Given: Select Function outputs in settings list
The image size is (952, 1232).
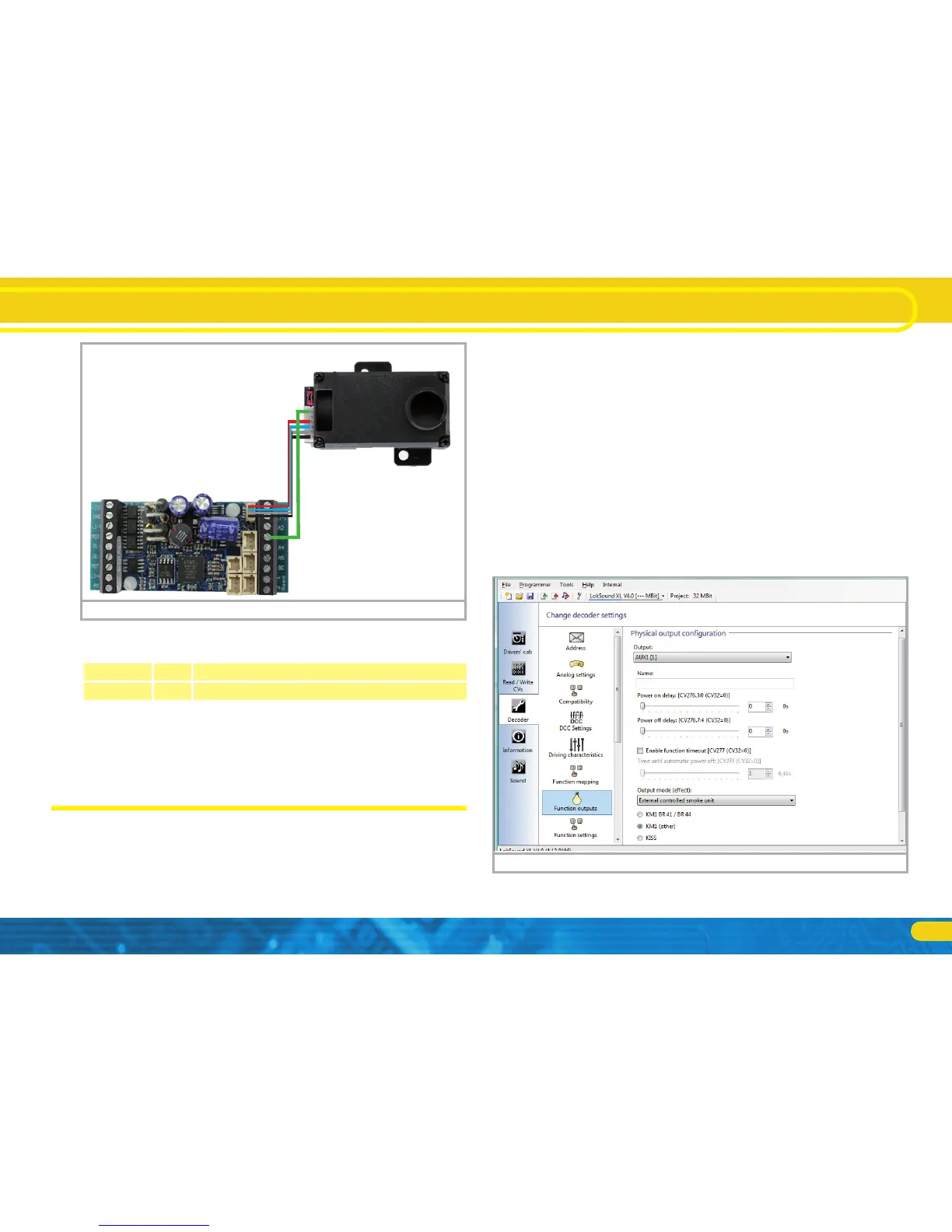Looking at the screenshot, I should coord(576,802).
